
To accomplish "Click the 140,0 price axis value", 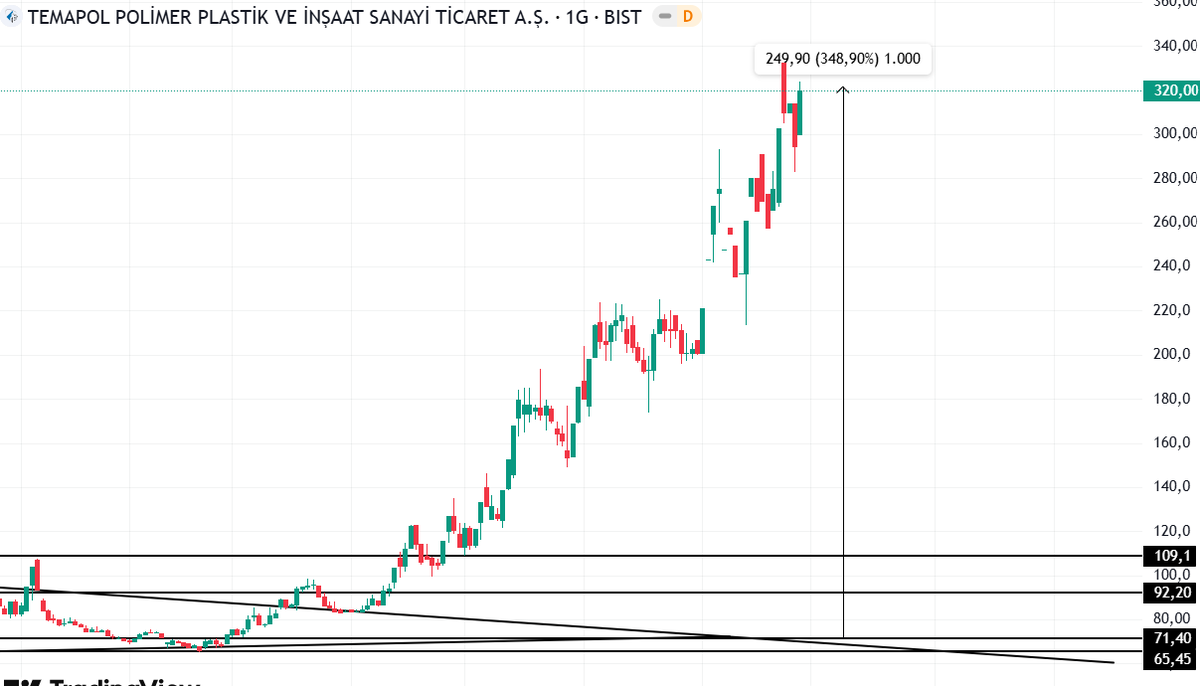I will tap(1172, 486).
